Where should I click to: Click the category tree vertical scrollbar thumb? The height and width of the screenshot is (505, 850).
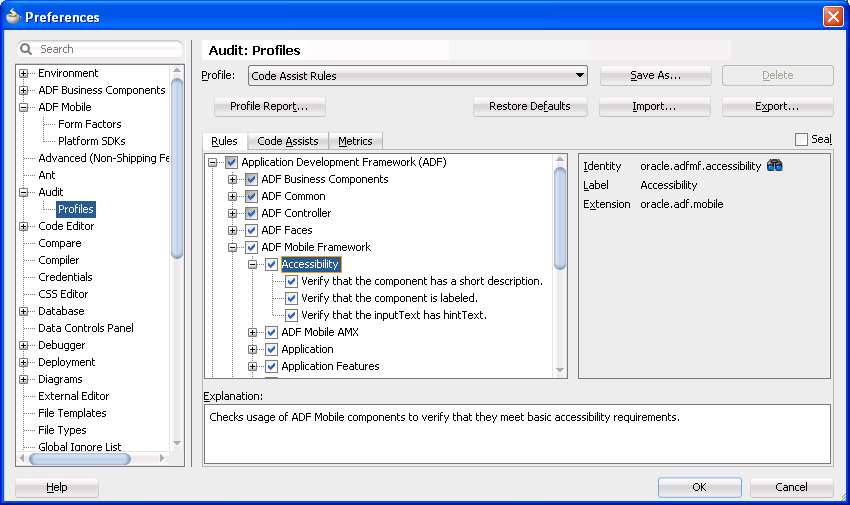[x=177, y=169]
